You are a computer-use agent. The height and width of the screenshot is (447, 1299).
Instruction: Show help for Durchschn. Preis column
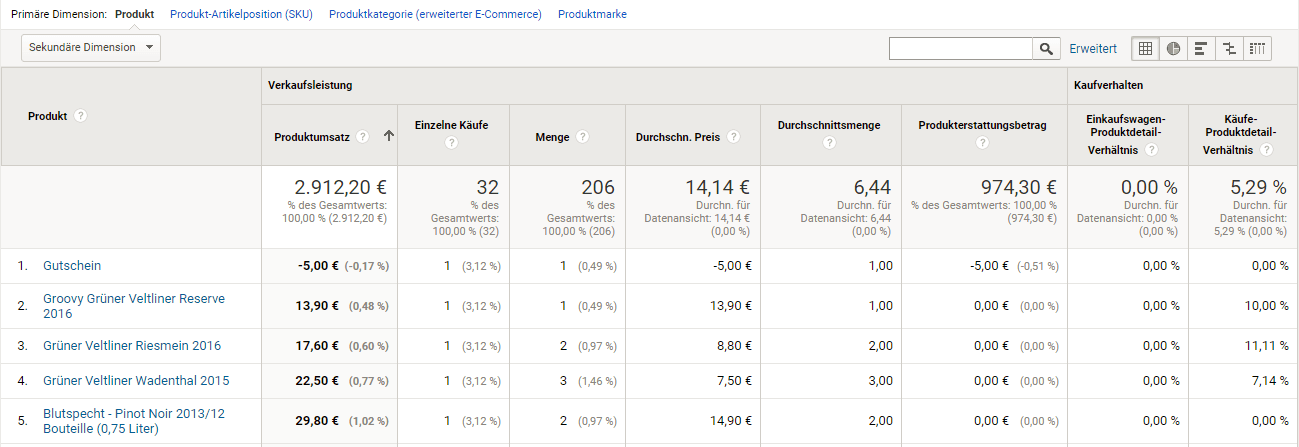[734, 137]
